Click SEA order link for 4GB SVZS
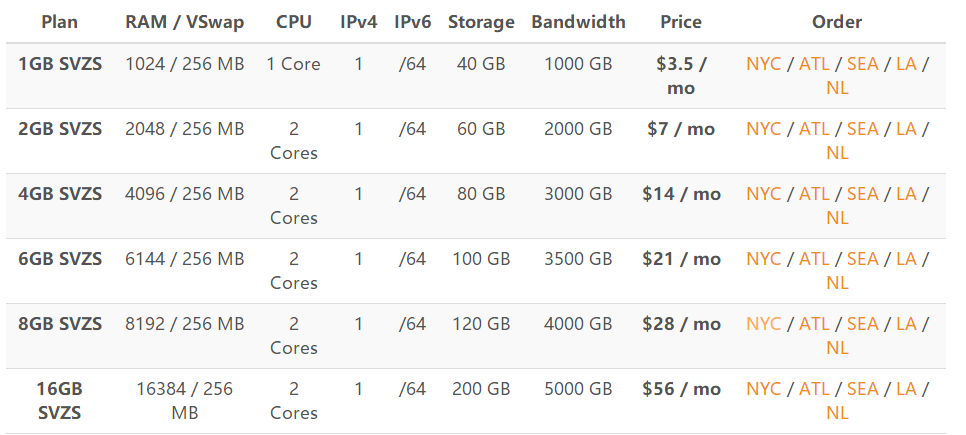Screen dimensions: 966x435 [x=862, y=194]
